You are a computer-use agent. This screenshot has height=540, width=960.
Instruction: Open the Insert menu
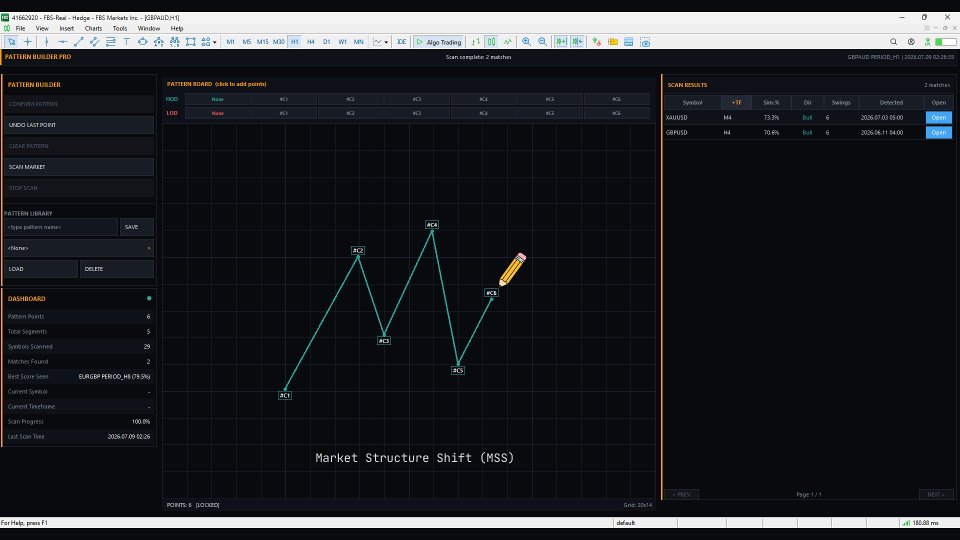point(67,28)
